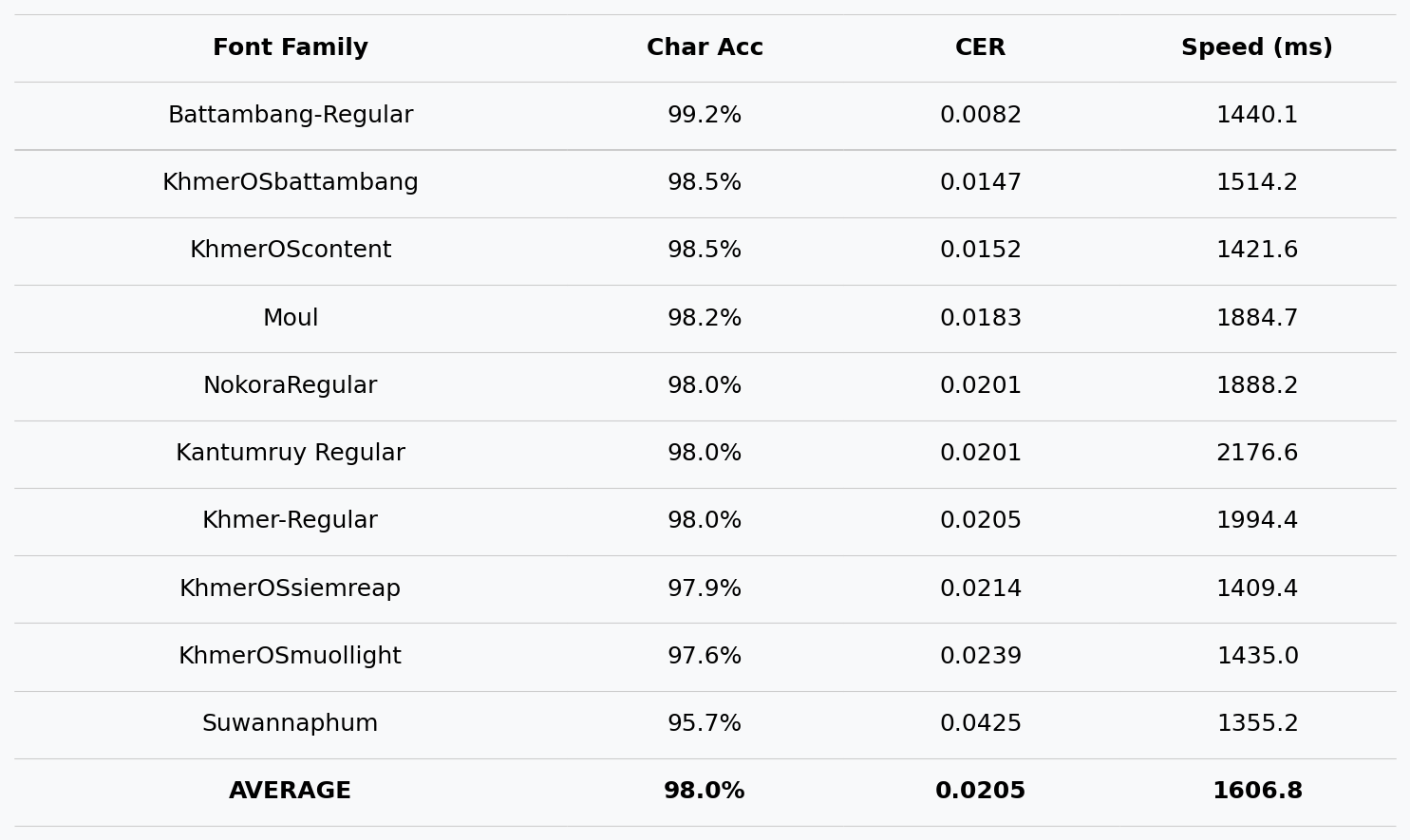This screenshot has height=840, width=1410.
Task: Click the CER column header
Action: 980,48
